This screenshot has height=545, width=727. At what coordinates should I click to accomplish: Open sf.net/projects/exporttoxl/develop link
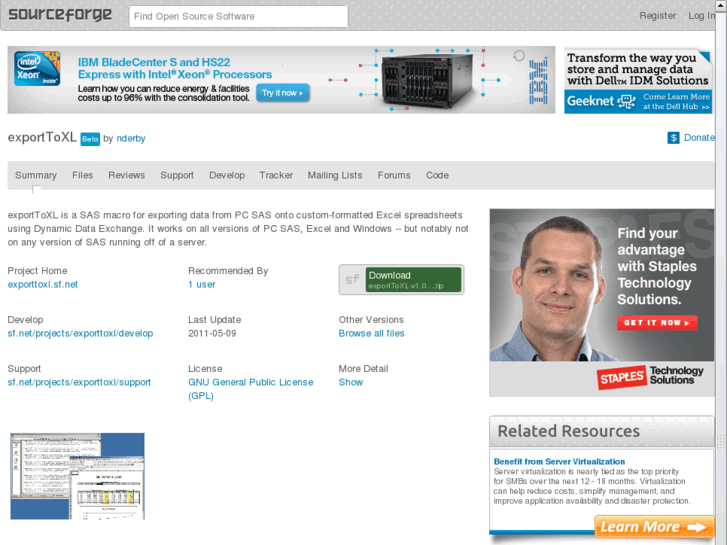pos(80,333)
